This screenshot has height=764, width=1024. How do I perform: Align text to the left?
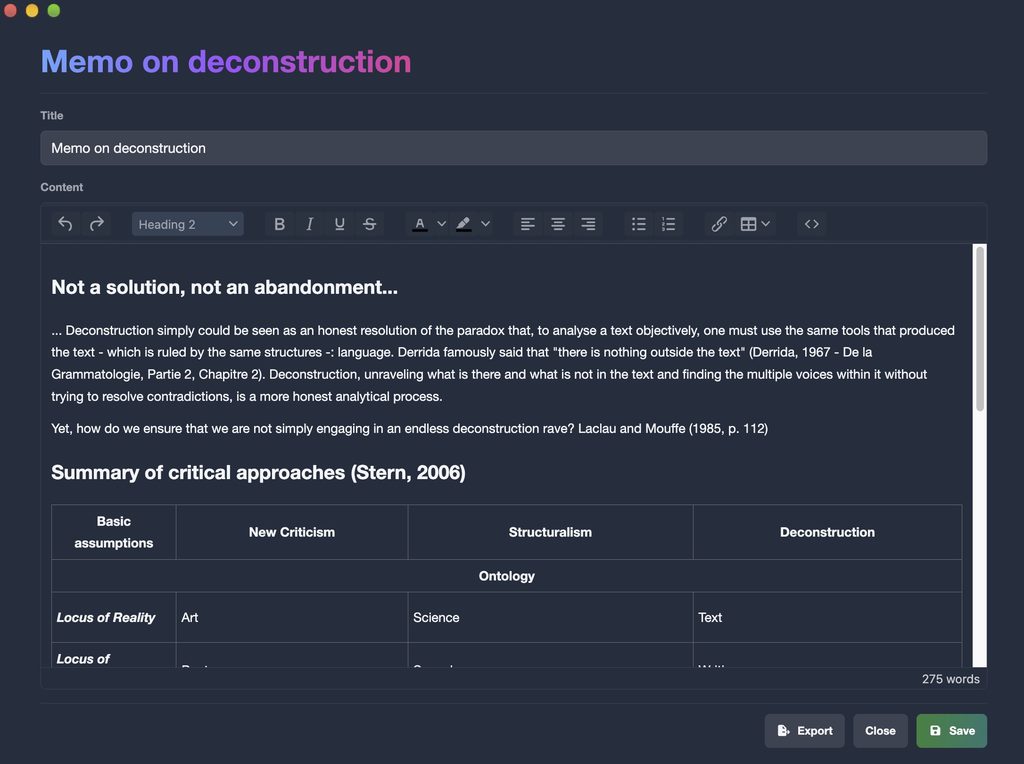click(527, 224)
